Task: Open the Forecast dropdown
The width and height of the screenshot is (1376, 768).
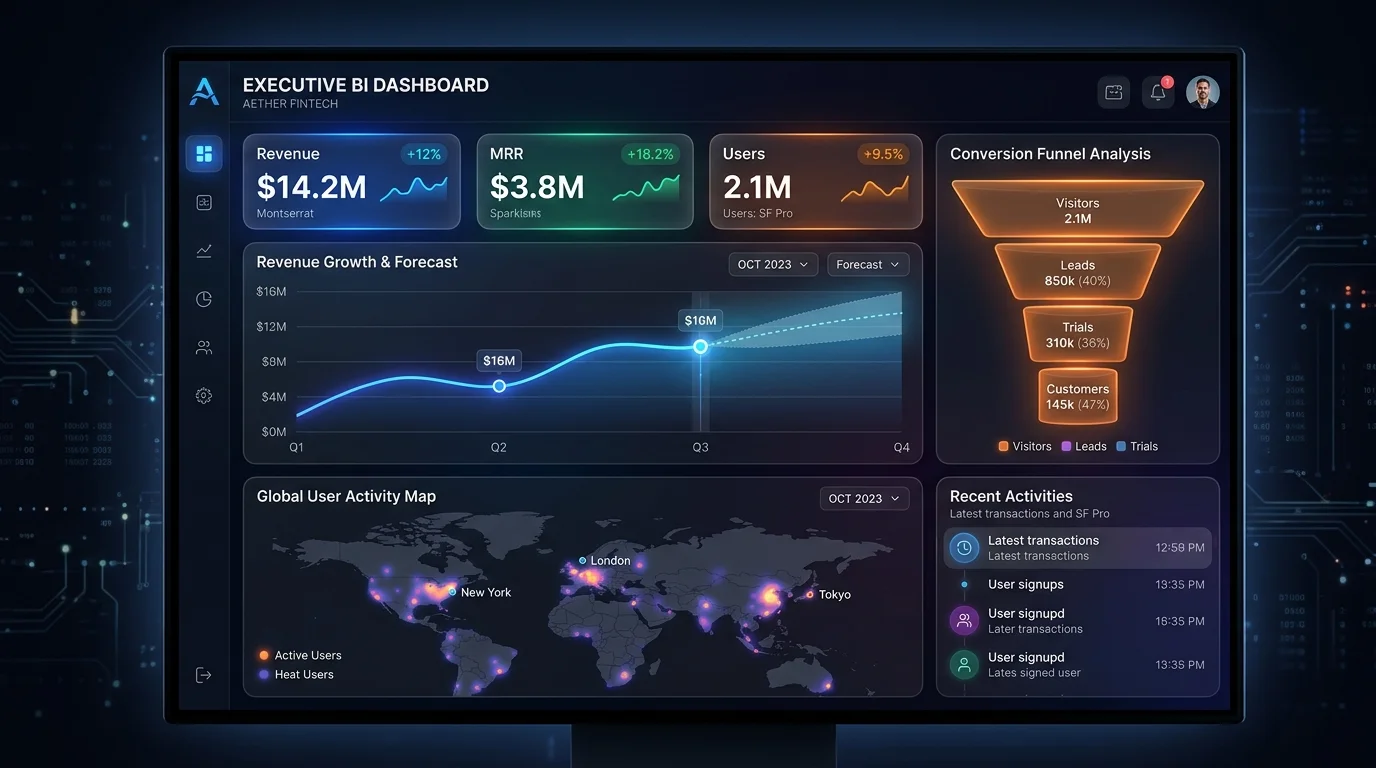Action: (868, 264)
